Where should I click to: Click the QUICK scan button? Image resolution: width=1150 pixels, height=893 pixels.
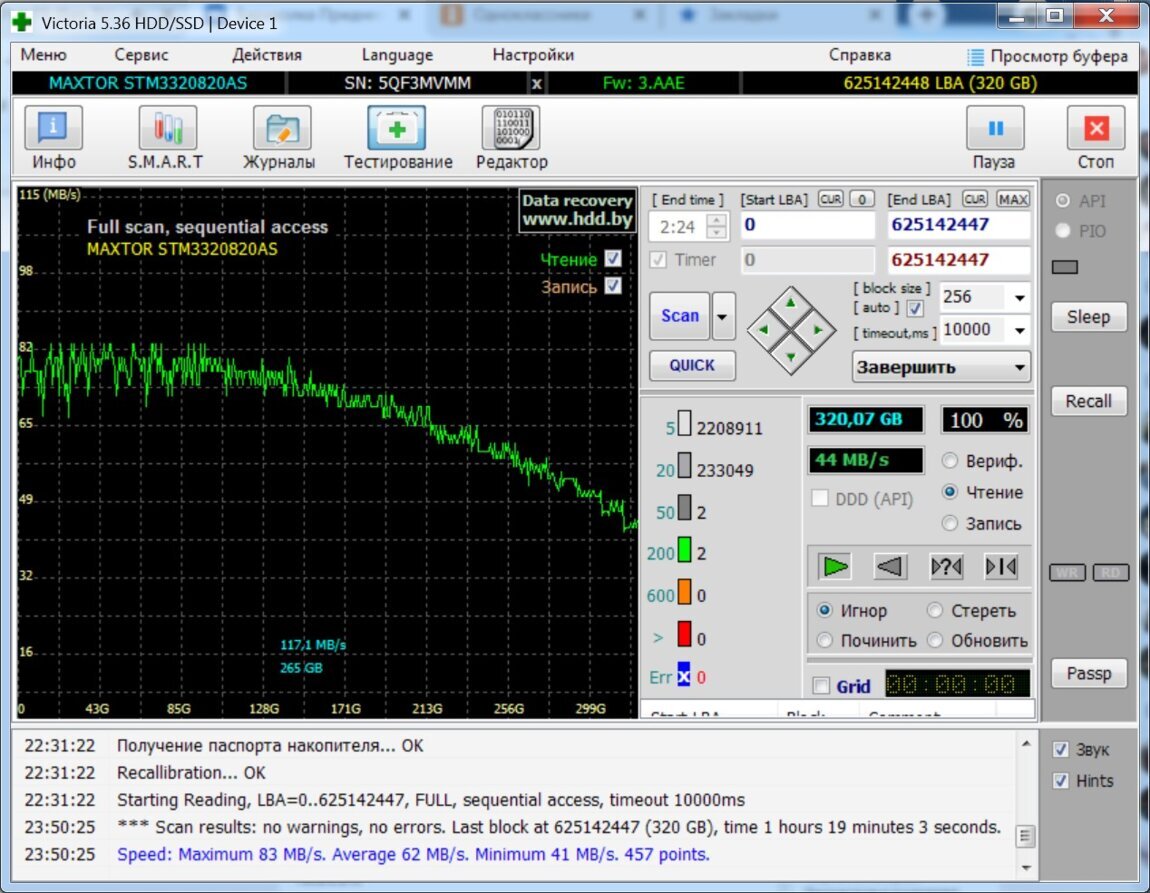point(692,365)
